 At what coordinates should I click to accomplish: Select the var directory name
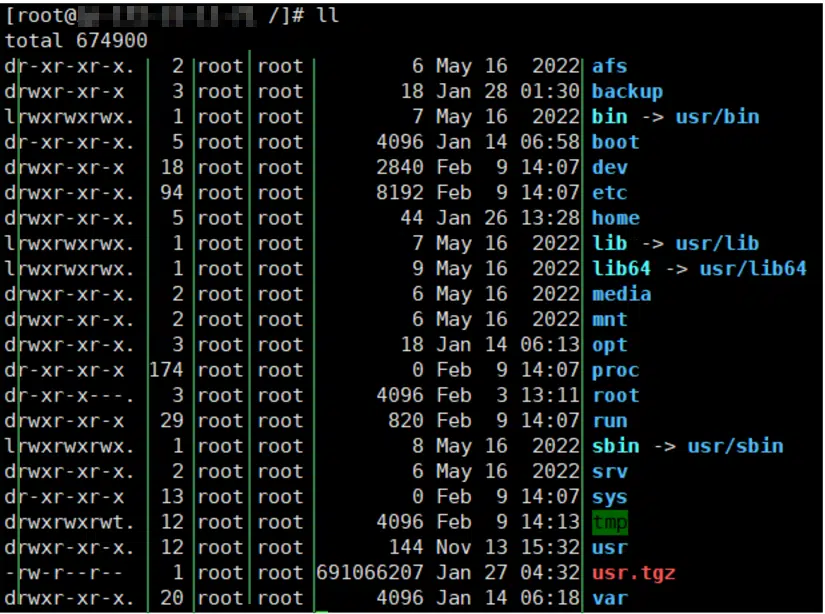(x=609, y=598)
